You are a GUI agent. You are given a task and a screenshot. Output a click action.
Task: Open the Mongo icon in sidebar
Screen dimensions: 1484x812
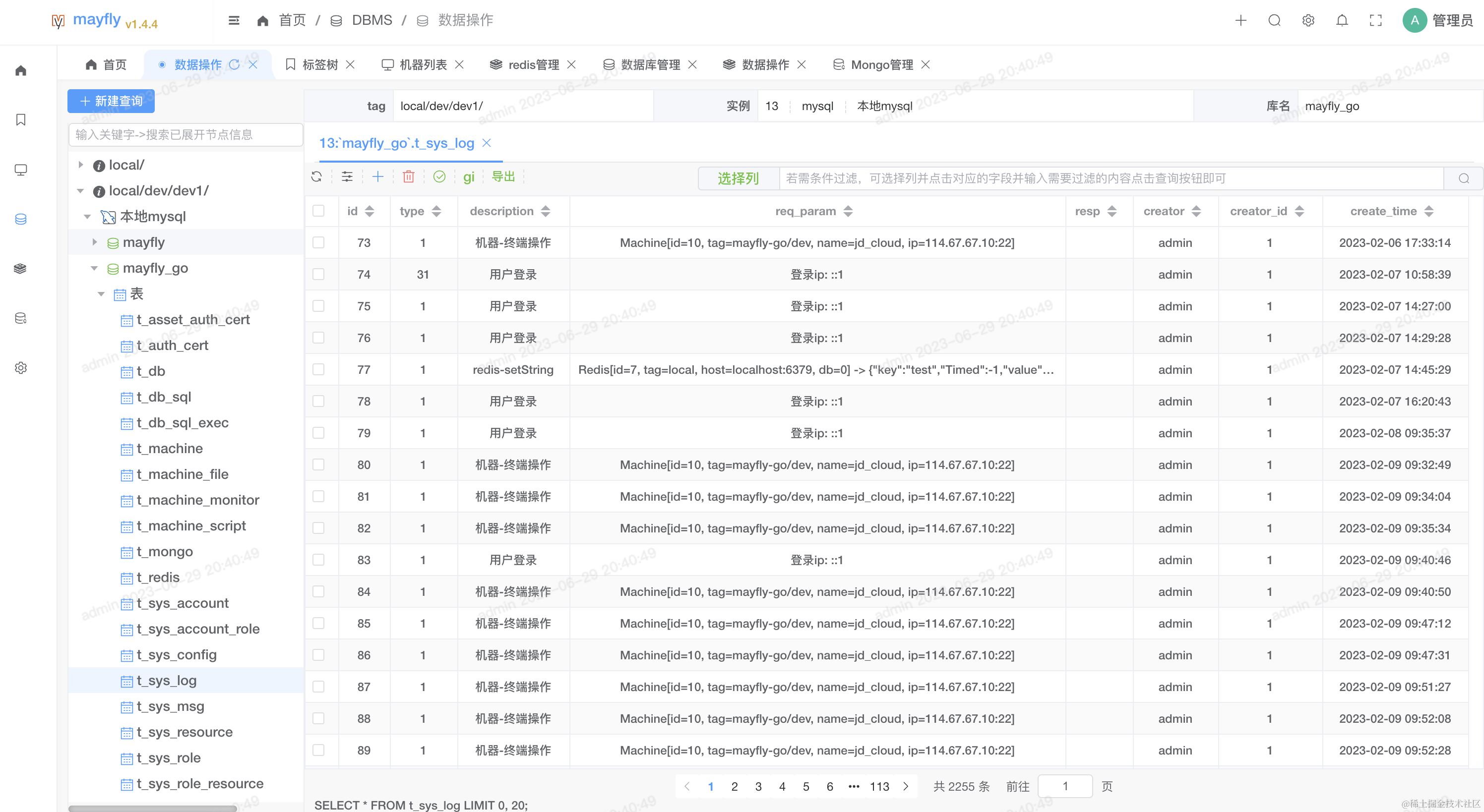tap(21, 318)
